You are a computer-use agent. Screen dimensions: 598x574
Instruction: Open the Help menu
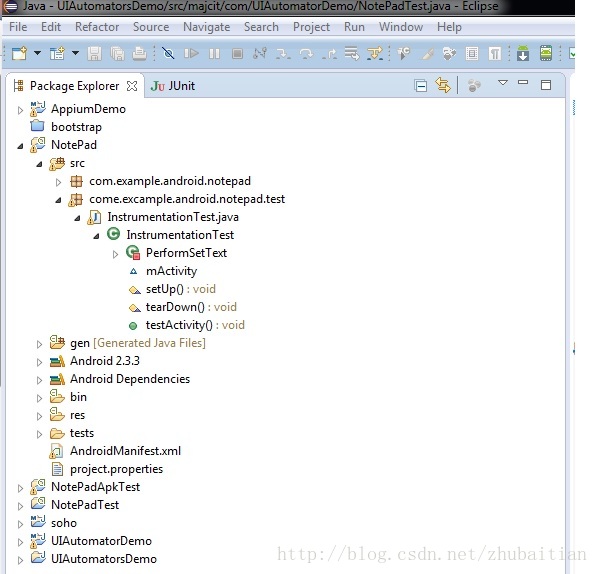[x=449, y=27]
